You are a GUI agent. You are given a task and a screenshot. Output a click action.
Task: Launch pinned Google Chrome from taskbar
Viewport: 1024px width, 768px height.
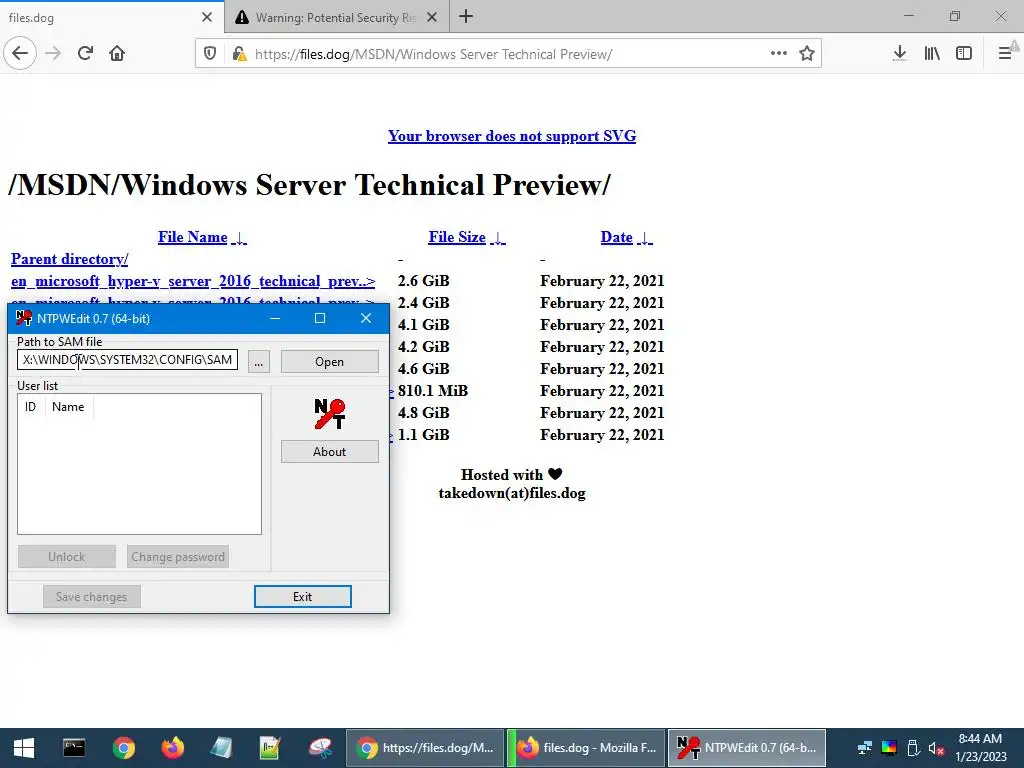(x=123, y=748)
